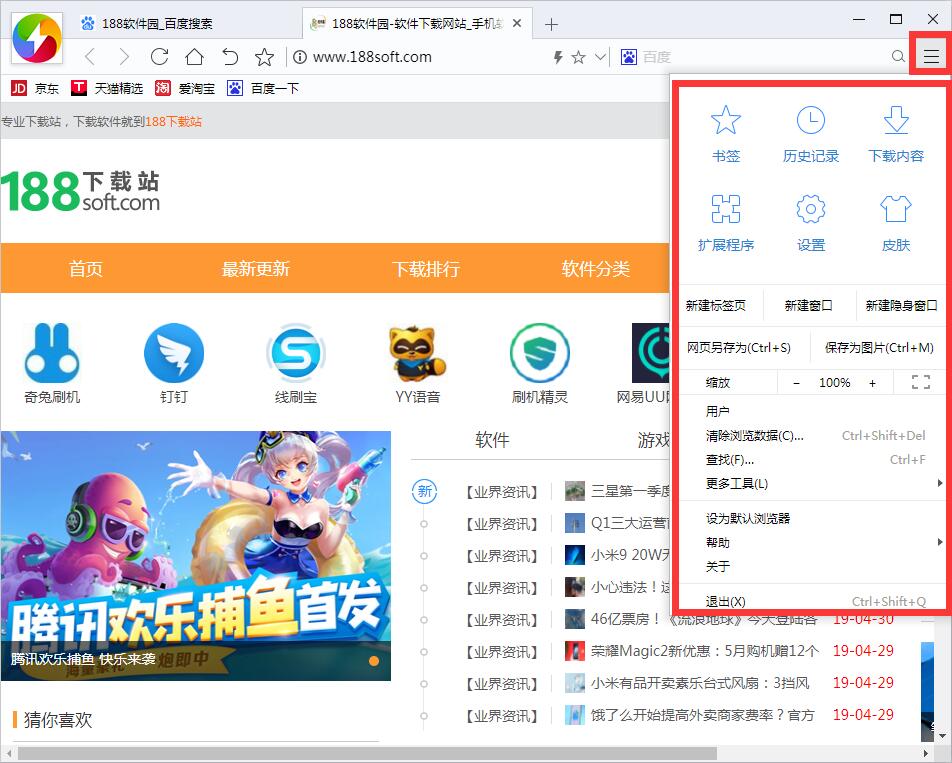The image size is (952, 763).
Task: Select Clear browsing data (清除浏览数据) menu item
Action: tap(755, 436)
